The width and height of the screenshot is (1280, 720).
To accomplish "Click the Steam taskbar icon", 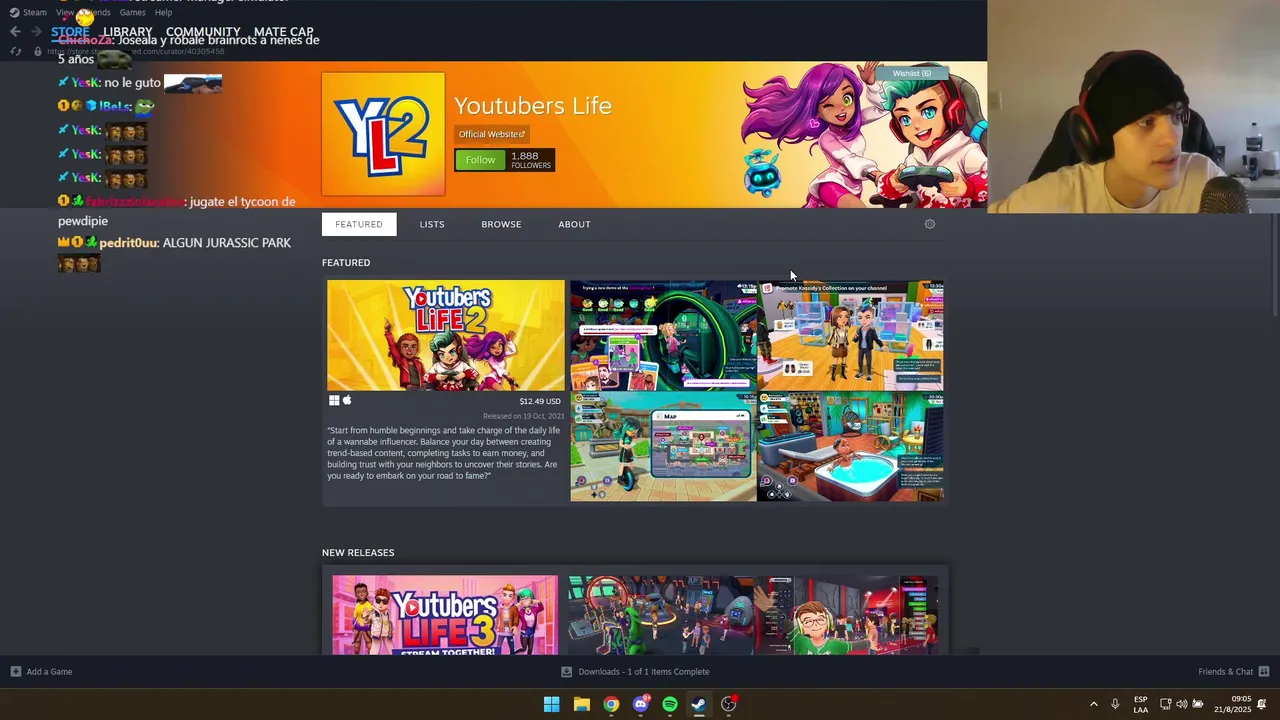I will click(699, 704).
